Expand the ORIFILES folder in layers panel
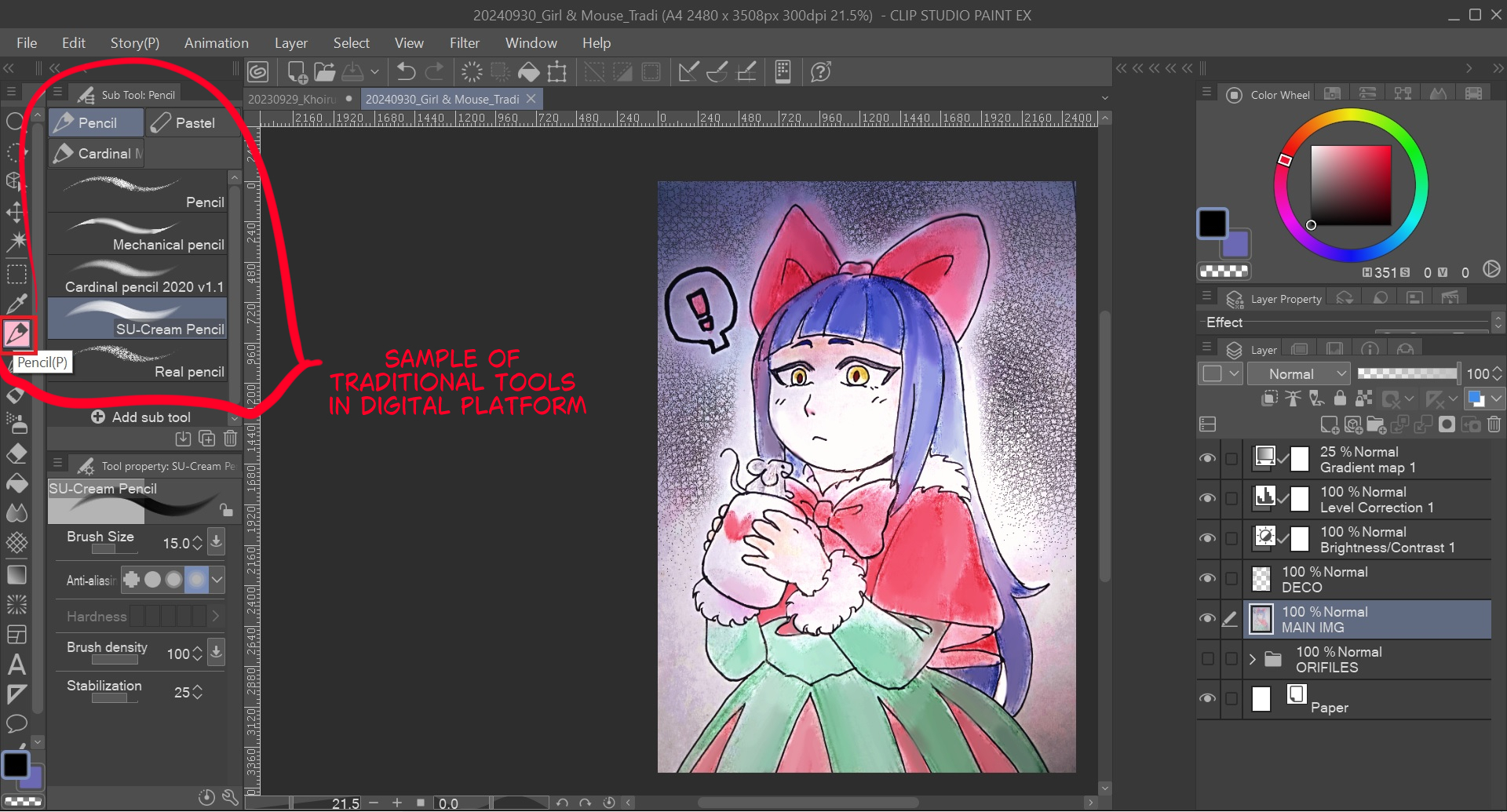 coord(1252,659)
